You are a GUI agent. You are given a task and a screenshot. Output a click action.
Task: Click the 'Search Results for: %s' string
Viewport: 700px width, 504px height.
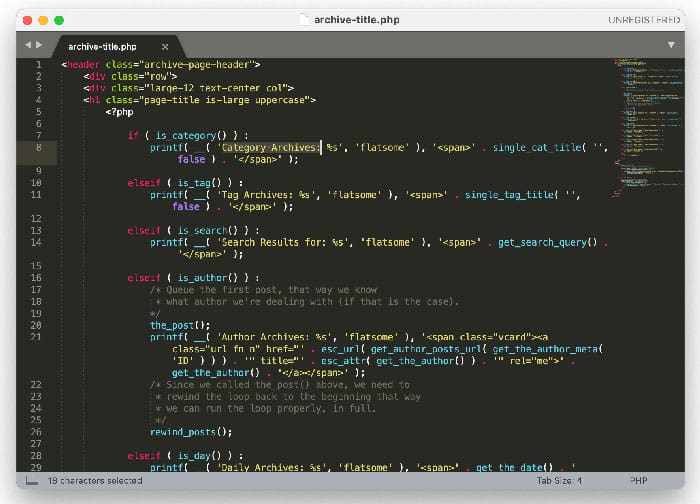[x=283, y=242]
